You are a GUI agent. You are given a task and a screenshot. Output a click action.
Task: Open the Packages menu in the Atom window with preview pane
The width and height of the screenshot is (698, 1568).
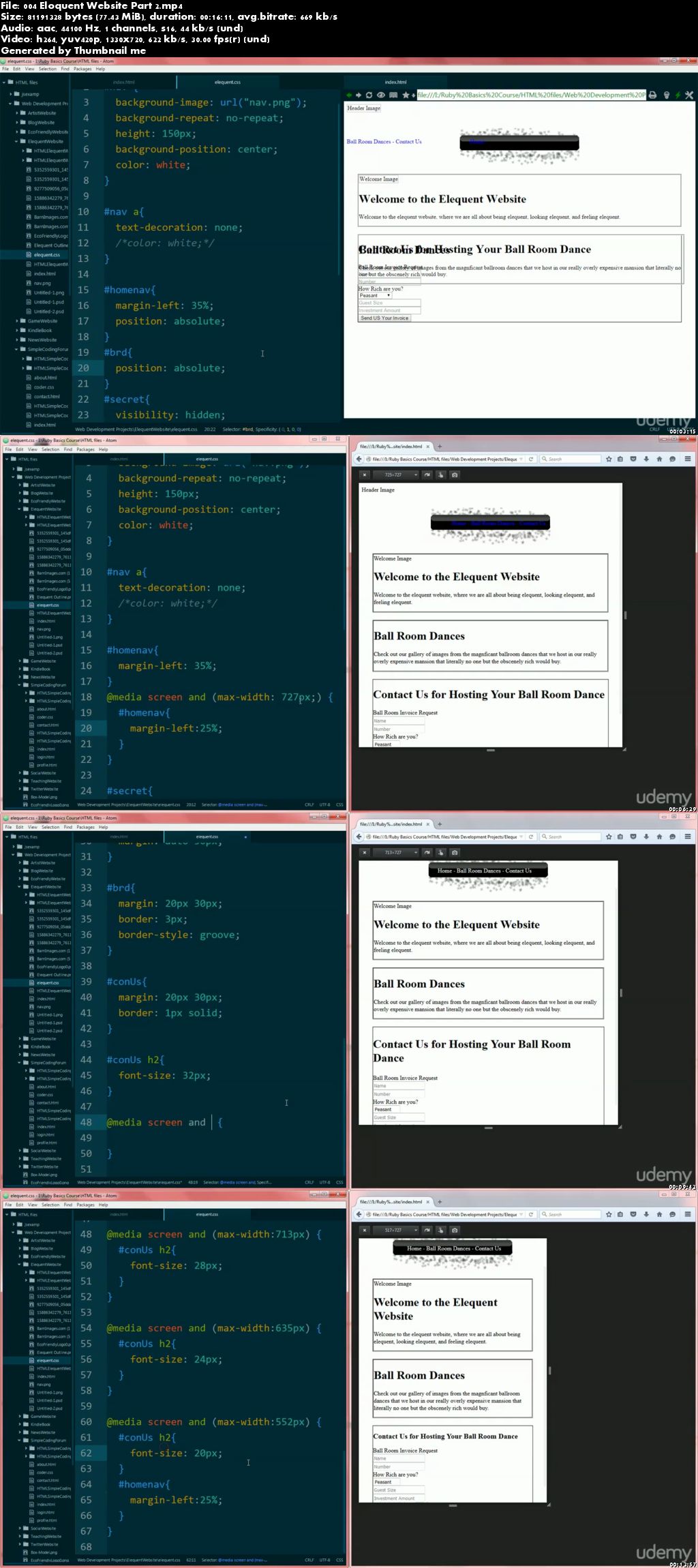82,69
